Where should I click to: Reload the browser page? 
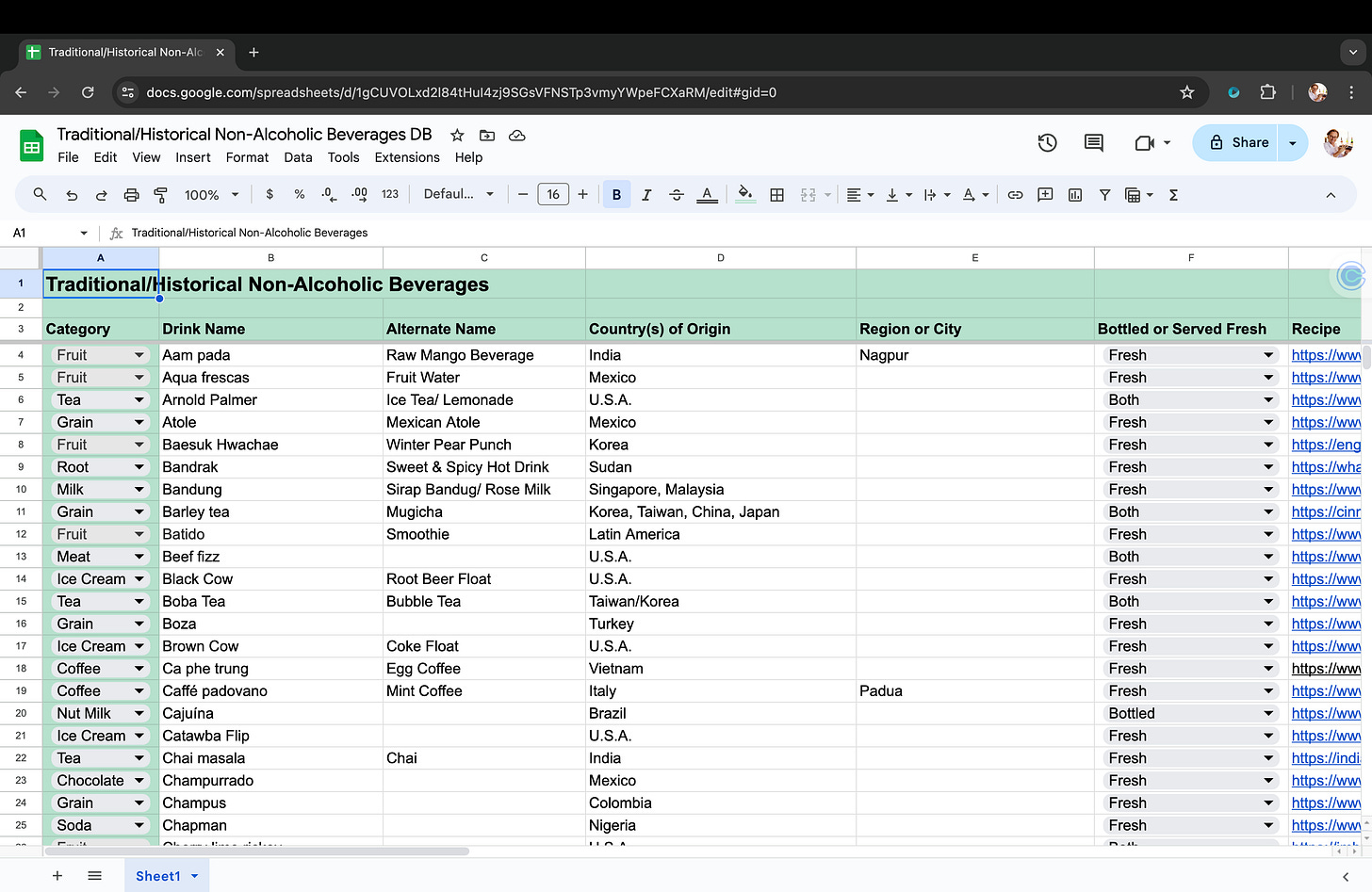click(88, 92)
